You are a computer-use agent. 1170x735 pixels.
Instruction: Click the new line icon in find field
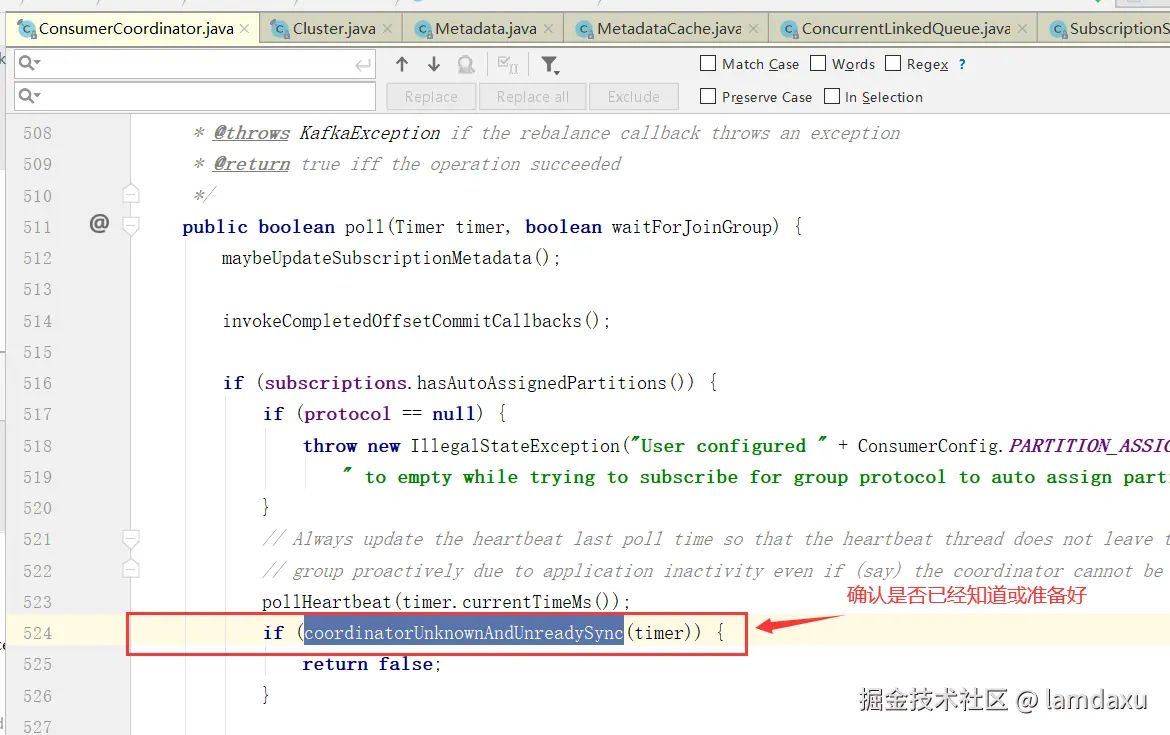click(363, 65)
